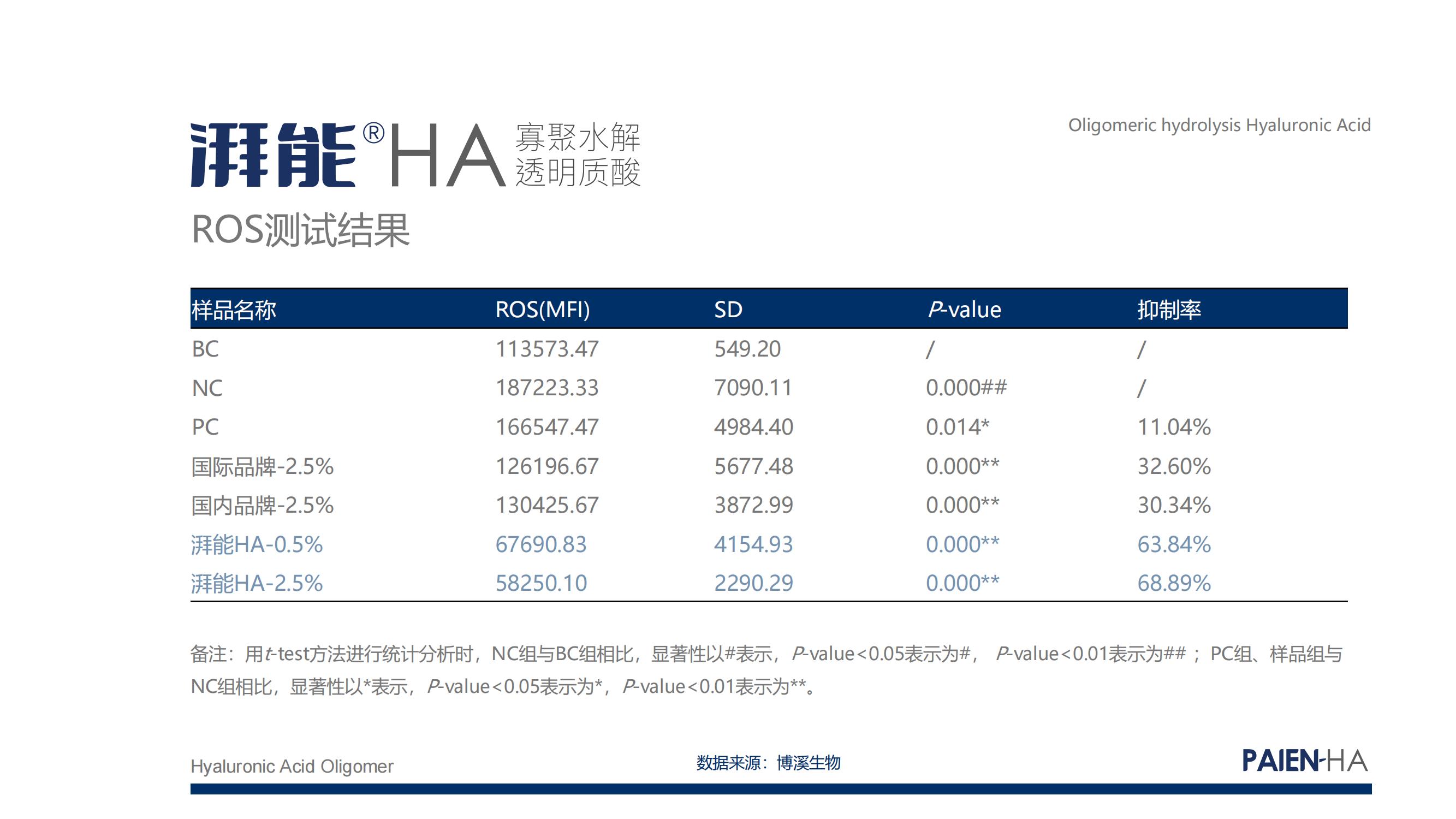
Task: Select the row label 湃能HA-0.5%
Action: coord(257,544)
